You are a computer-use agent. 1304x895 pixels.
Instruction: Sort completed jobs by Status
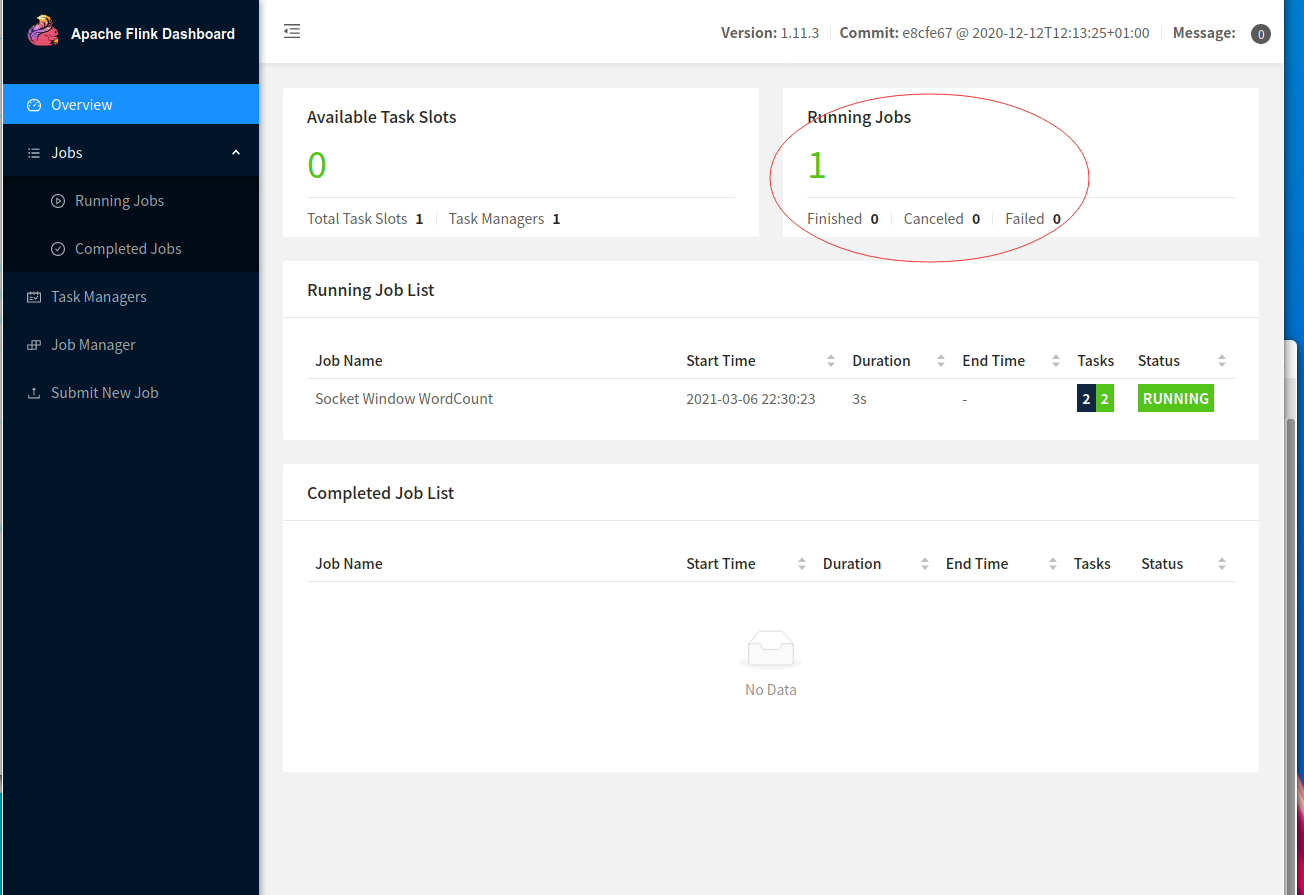coord(1222,564)
